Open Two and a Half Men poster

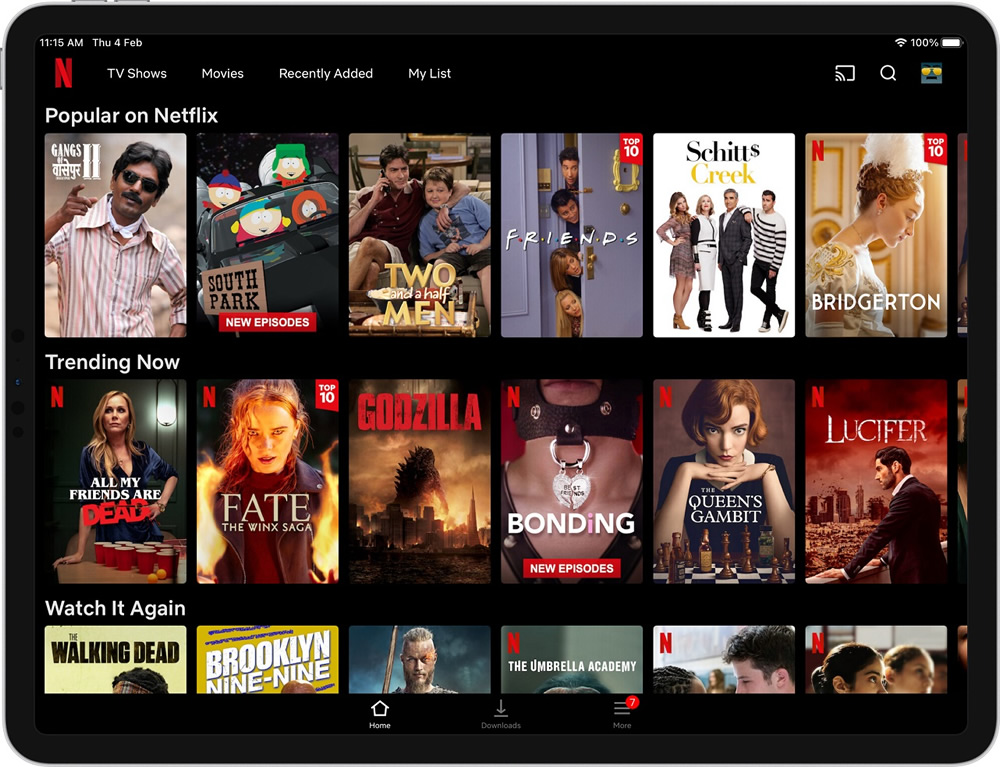click(x=420, y=235)
